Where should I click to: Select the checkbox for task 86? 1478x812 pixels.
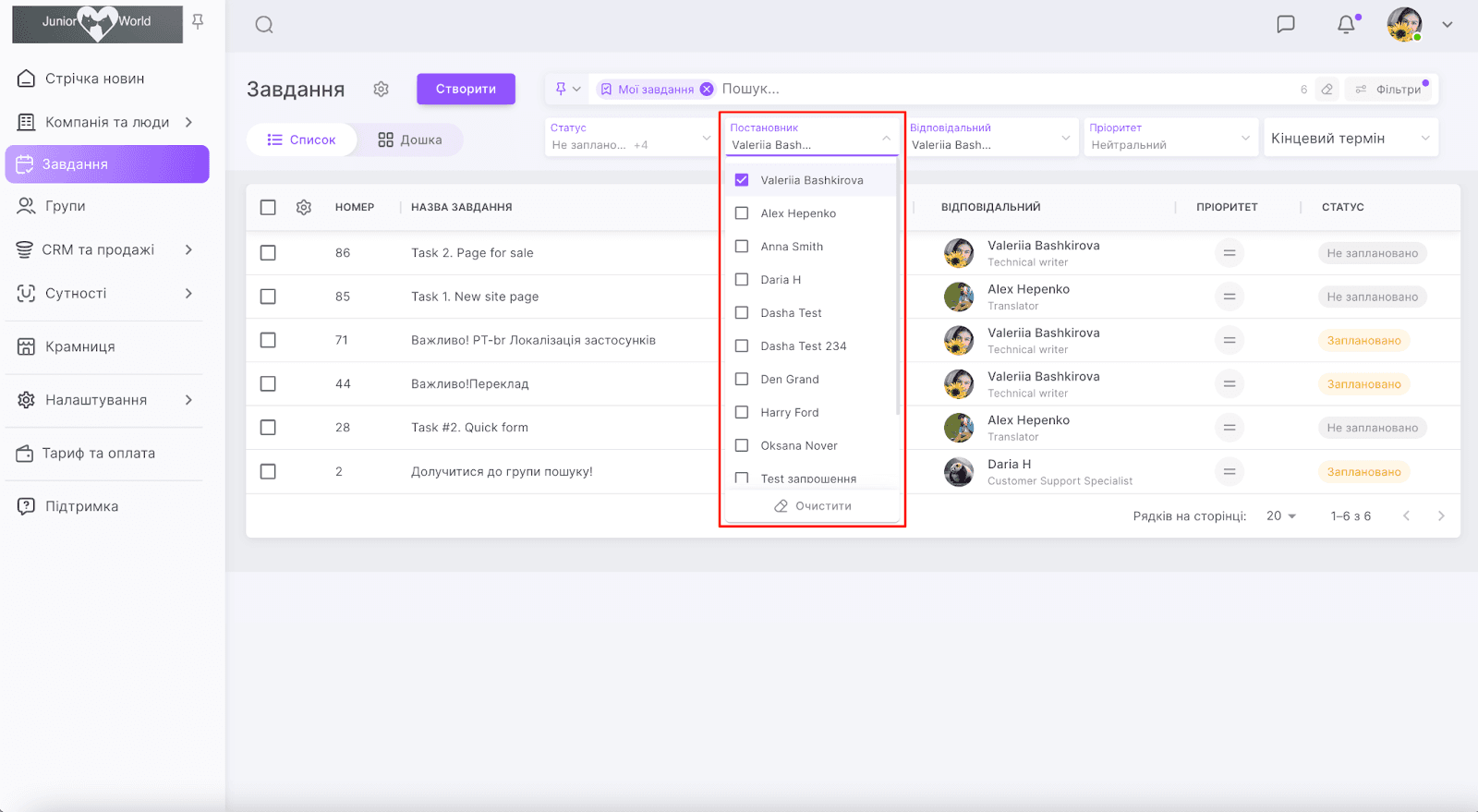click(268, 253)
